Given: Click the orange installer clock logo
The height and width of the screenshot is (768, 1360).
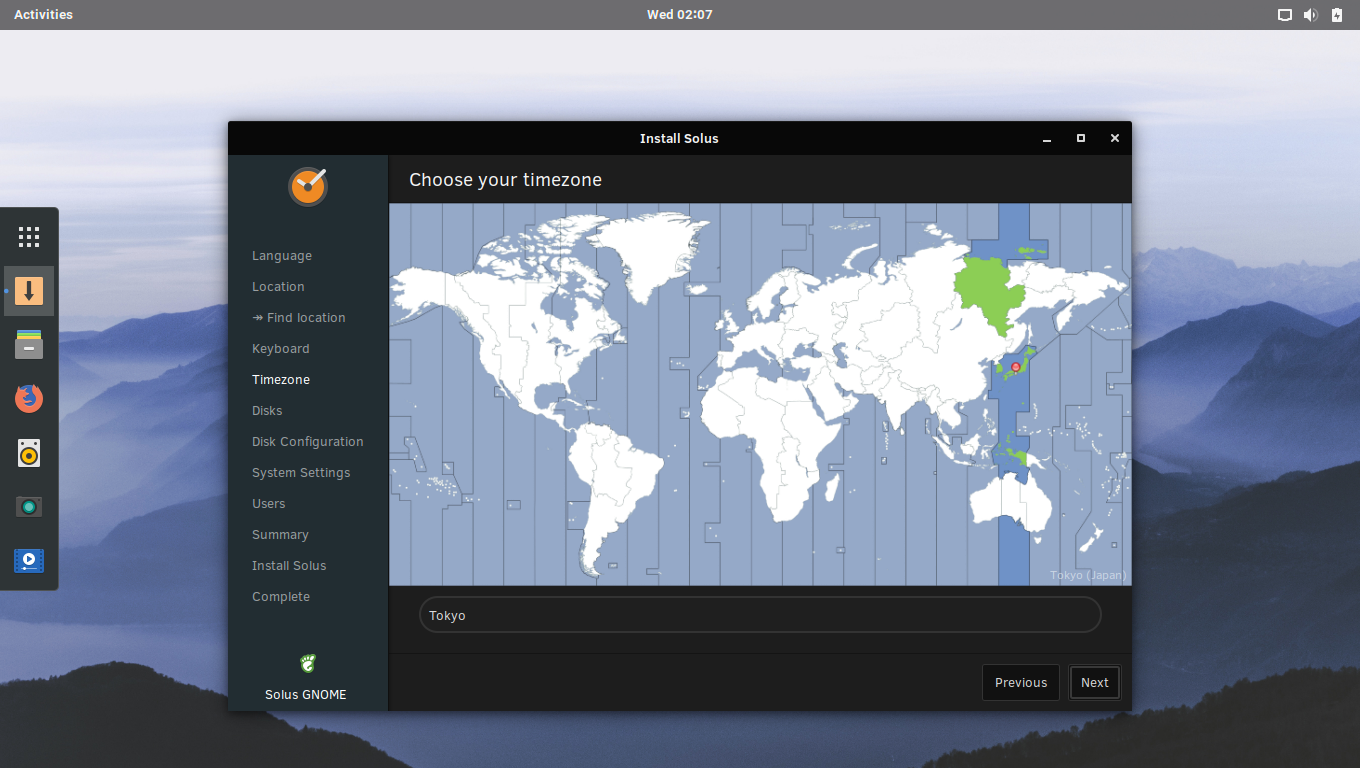Looking at the screenshot, I should (x=308, y=186).
